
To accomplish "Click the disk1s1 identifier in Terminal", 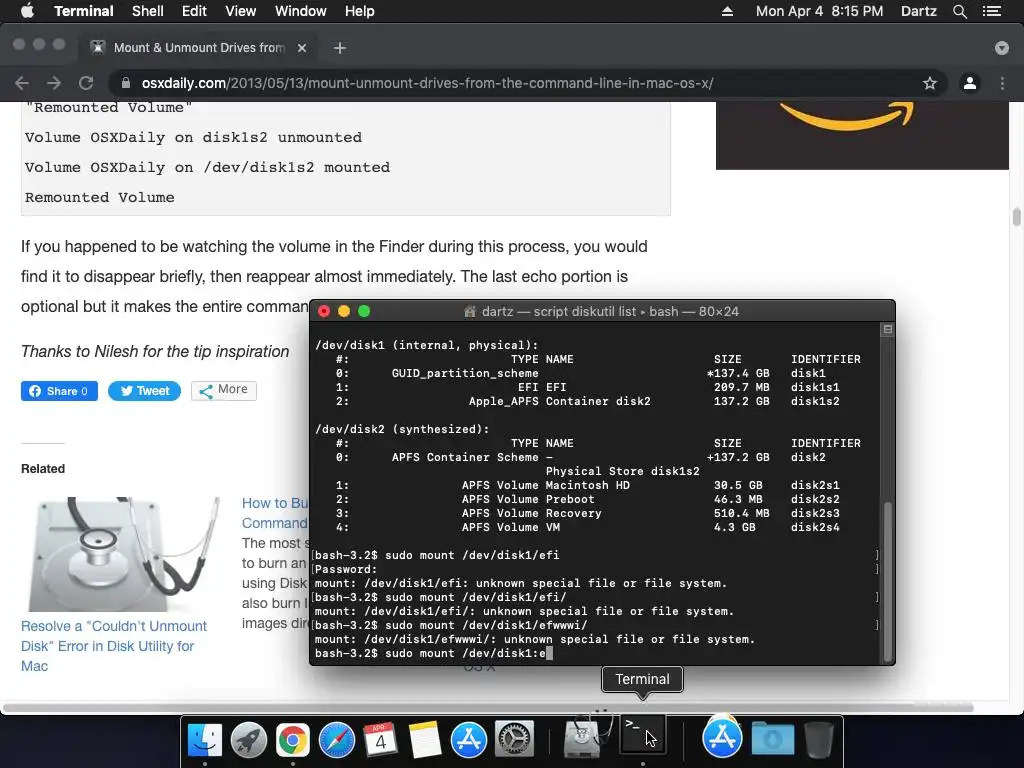I will [x=815, y=387].
